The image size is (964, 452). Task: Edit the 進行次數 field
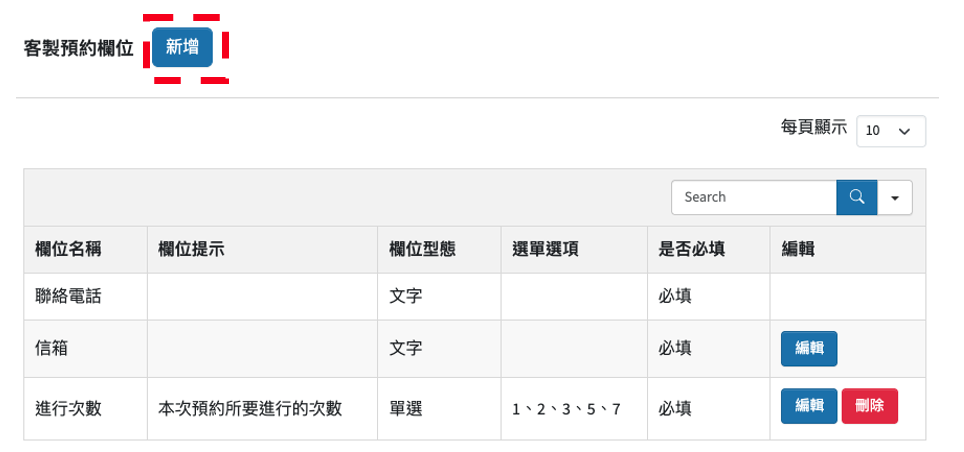[x=808, y=406]
